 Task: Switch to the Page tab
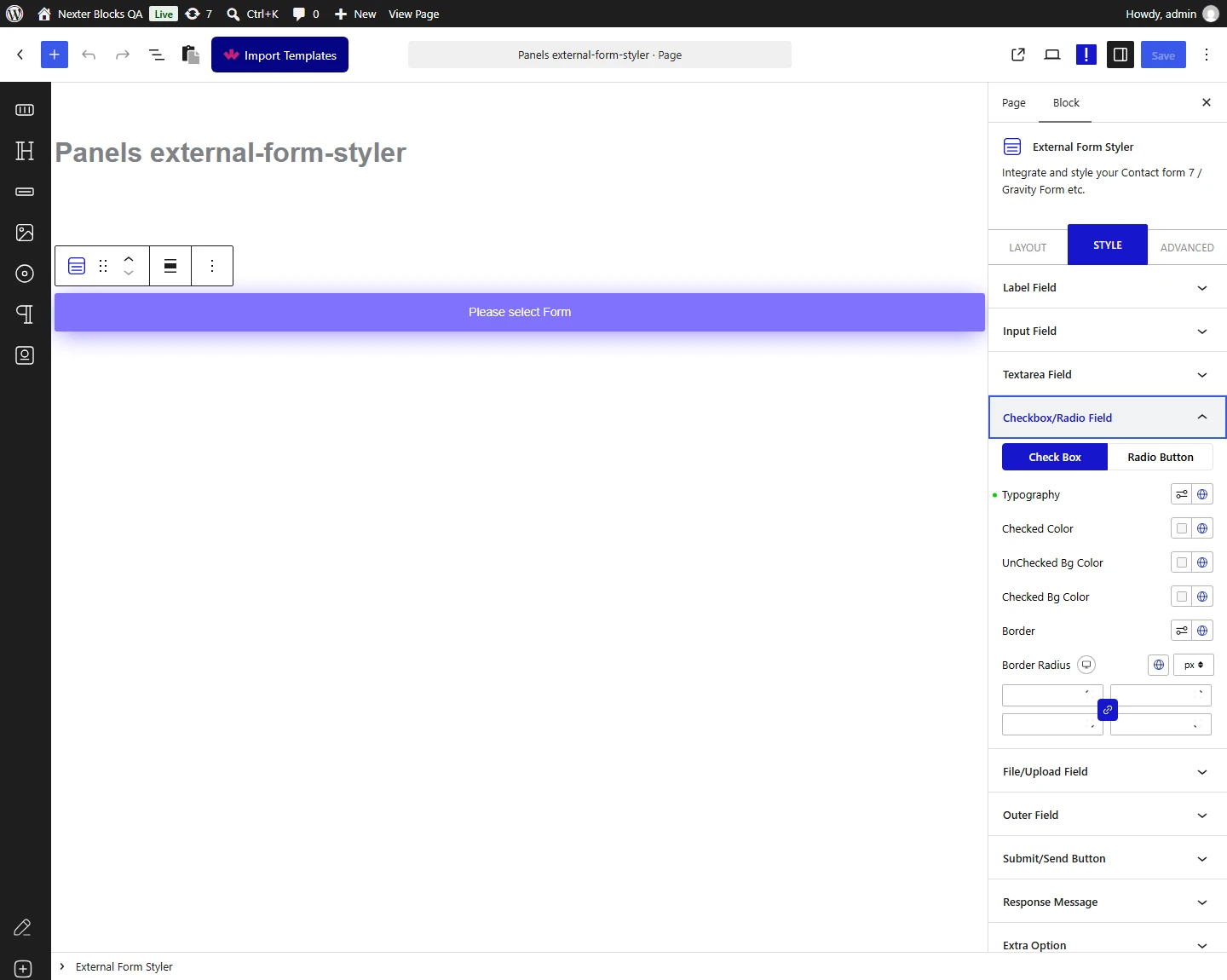tap(1014, 103)
